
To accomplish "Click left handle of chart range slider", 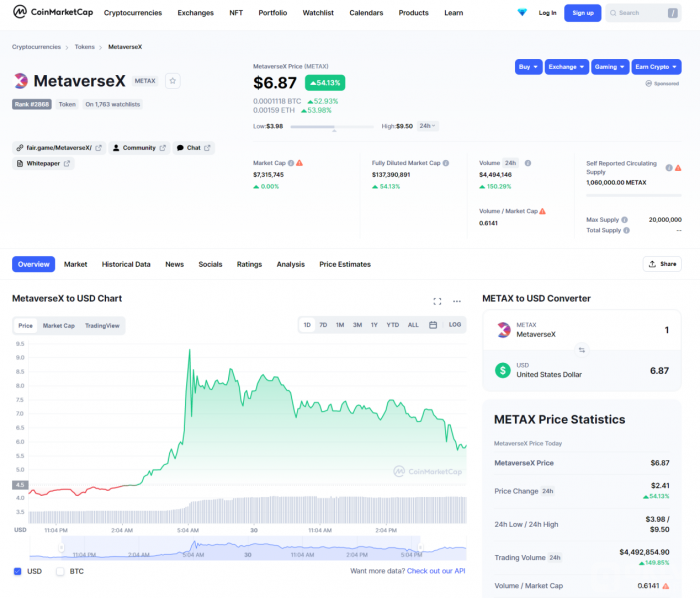I will [x=61, y=548].
